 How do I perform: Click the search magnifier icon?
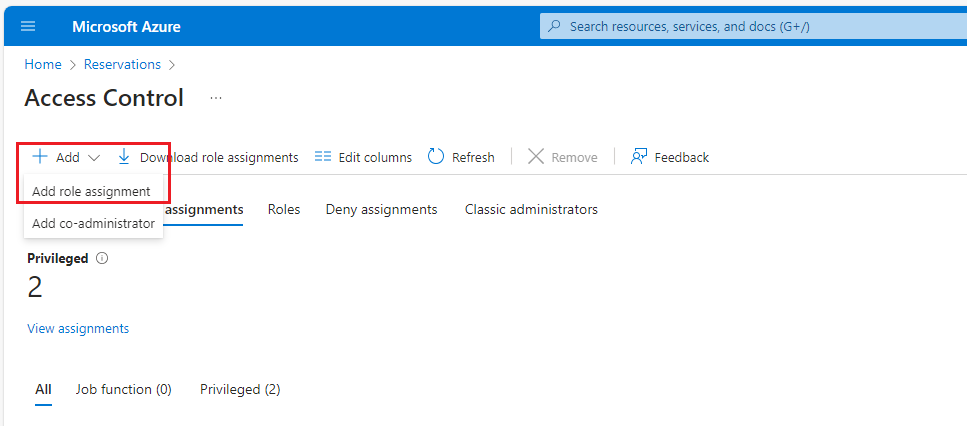pyautogui.click(x=555, y=26)
